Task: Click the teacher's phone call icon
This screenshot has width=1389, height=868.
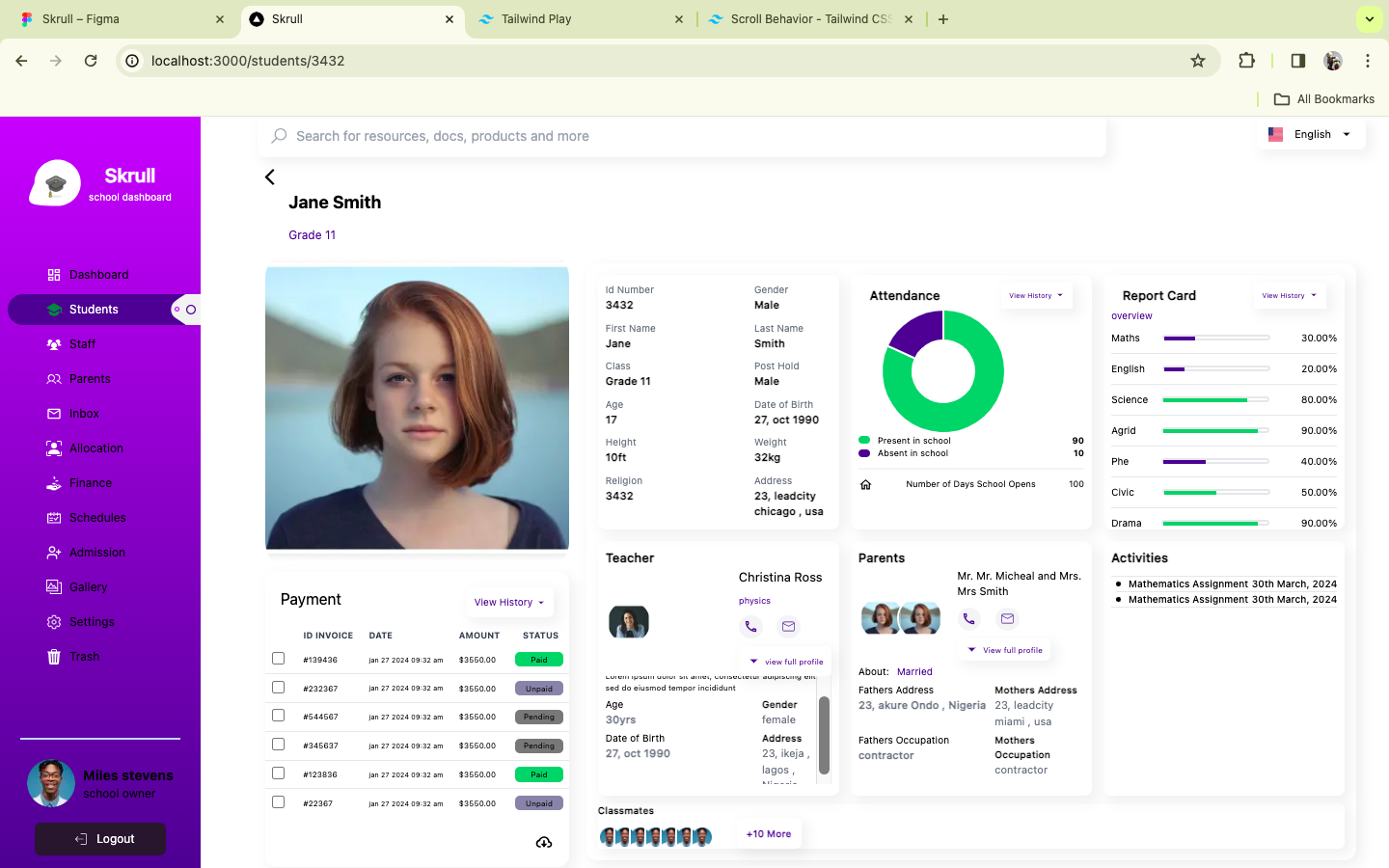Action: click(750, 626)
